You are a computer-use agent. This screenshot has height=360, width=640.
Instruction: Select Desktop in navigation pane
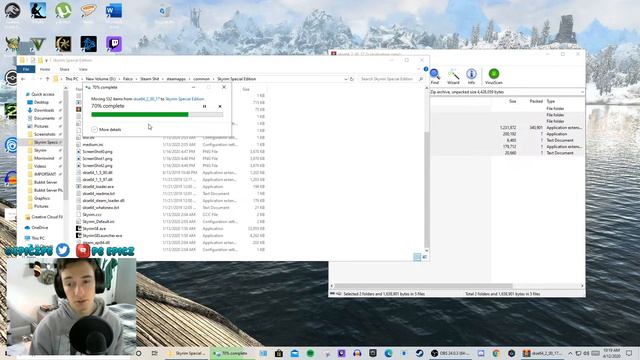(x=41, y=102)
